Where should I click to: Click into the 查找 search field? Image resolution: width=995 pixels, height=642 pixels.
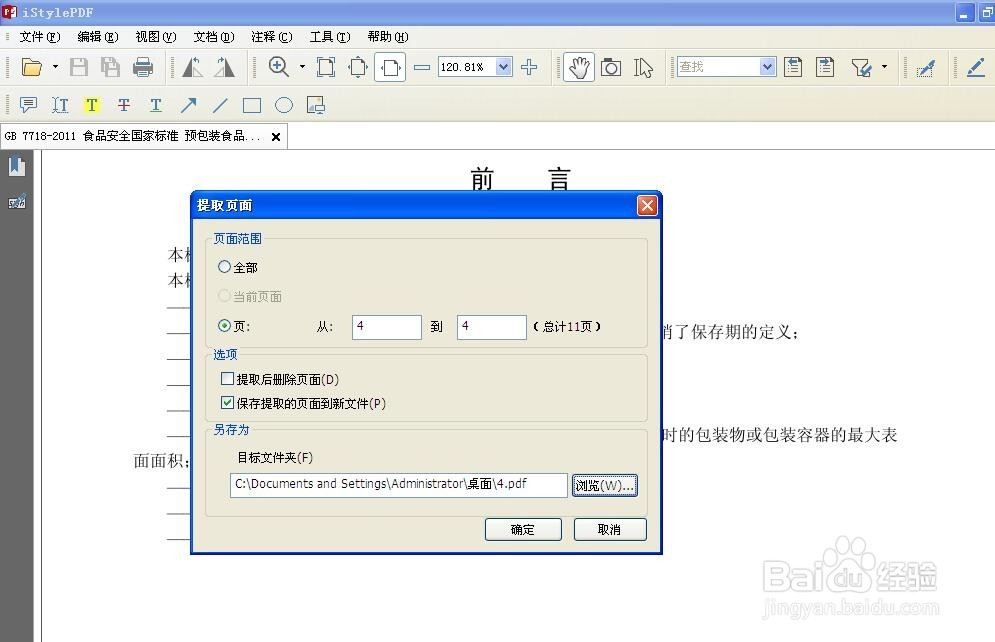tap(718, 67)
